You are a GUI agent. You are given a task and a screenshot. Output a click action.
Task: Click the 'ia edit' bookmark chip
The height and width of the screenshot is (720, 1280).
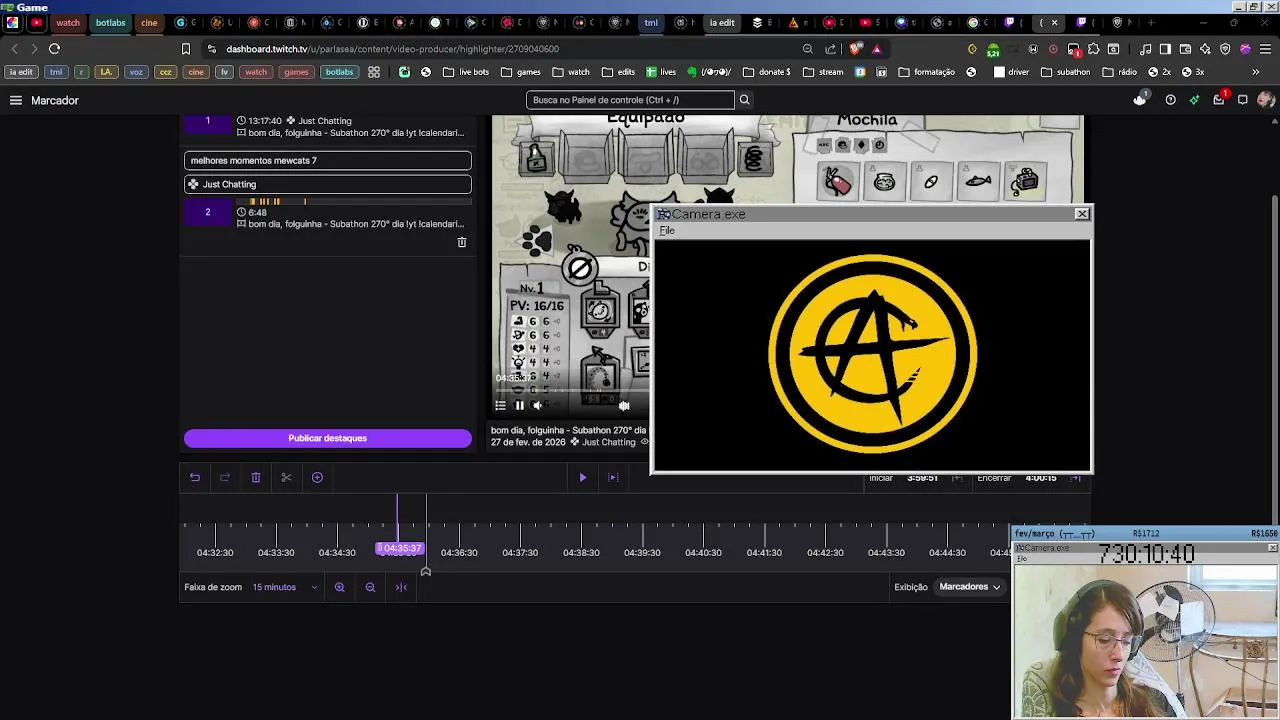21,72
